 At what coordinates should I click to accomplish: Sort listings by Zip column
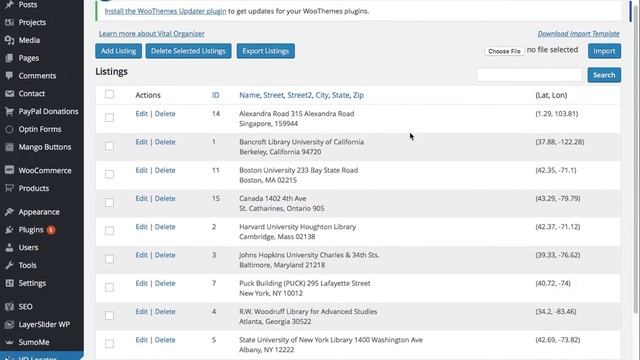(358, 95)
